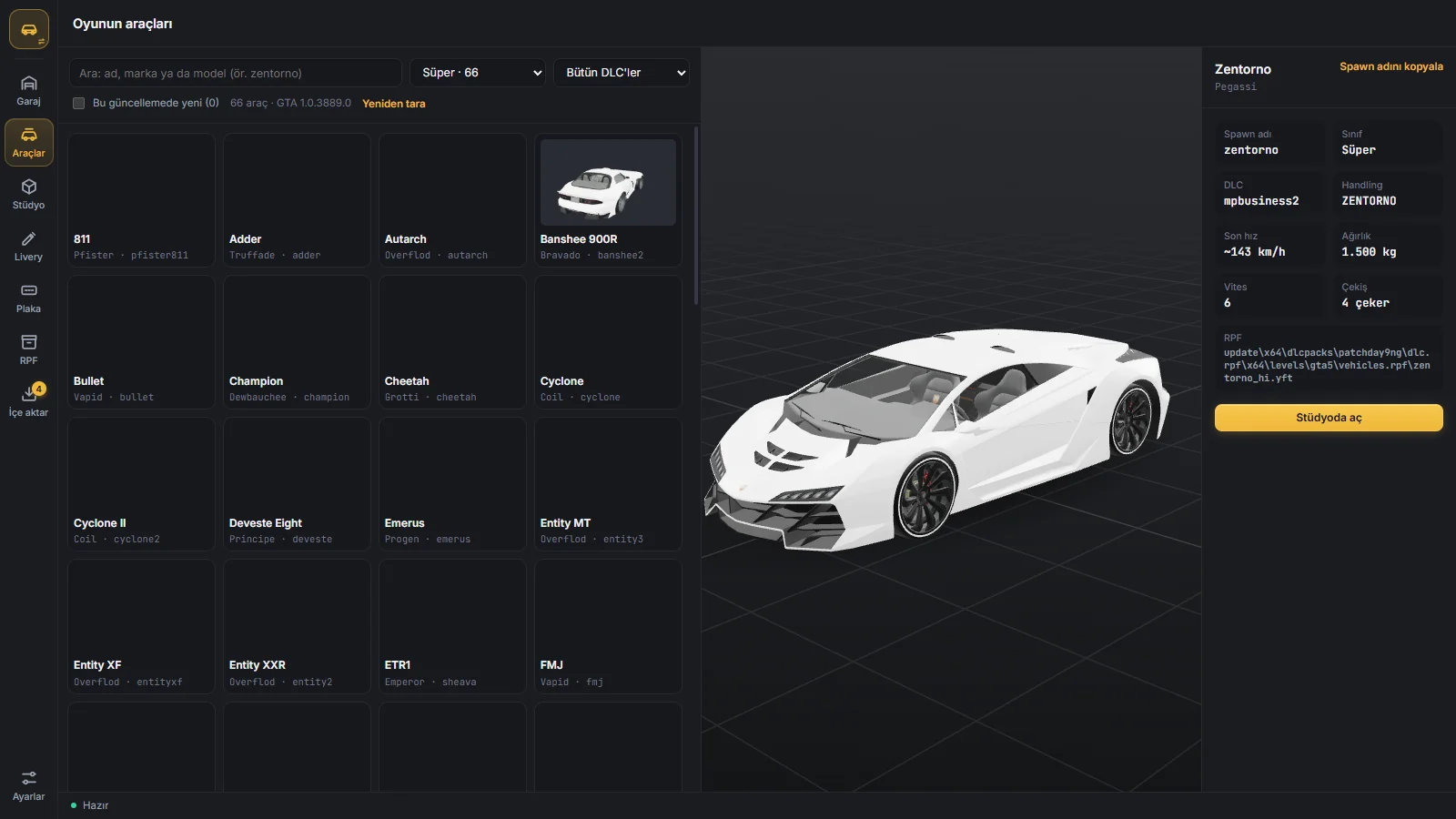Open İçe aktar import section
The width and height of the screenshot is (1456, 819).
point(28,402)
